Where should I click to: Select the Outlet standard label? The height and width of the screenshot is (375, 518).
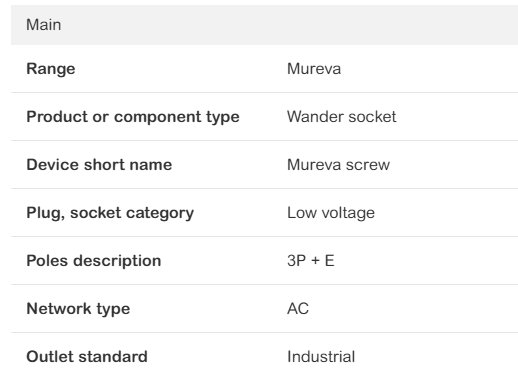[x=87, y=357]
